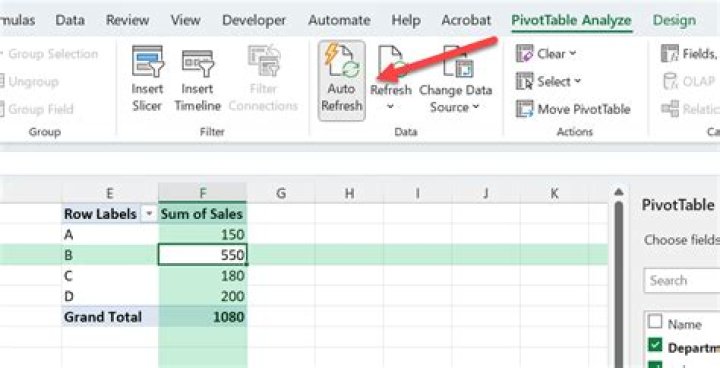The image size is (720, 368).
Task: Insert a Slicer
Action: pyautogui.click(x=147, y=79)
